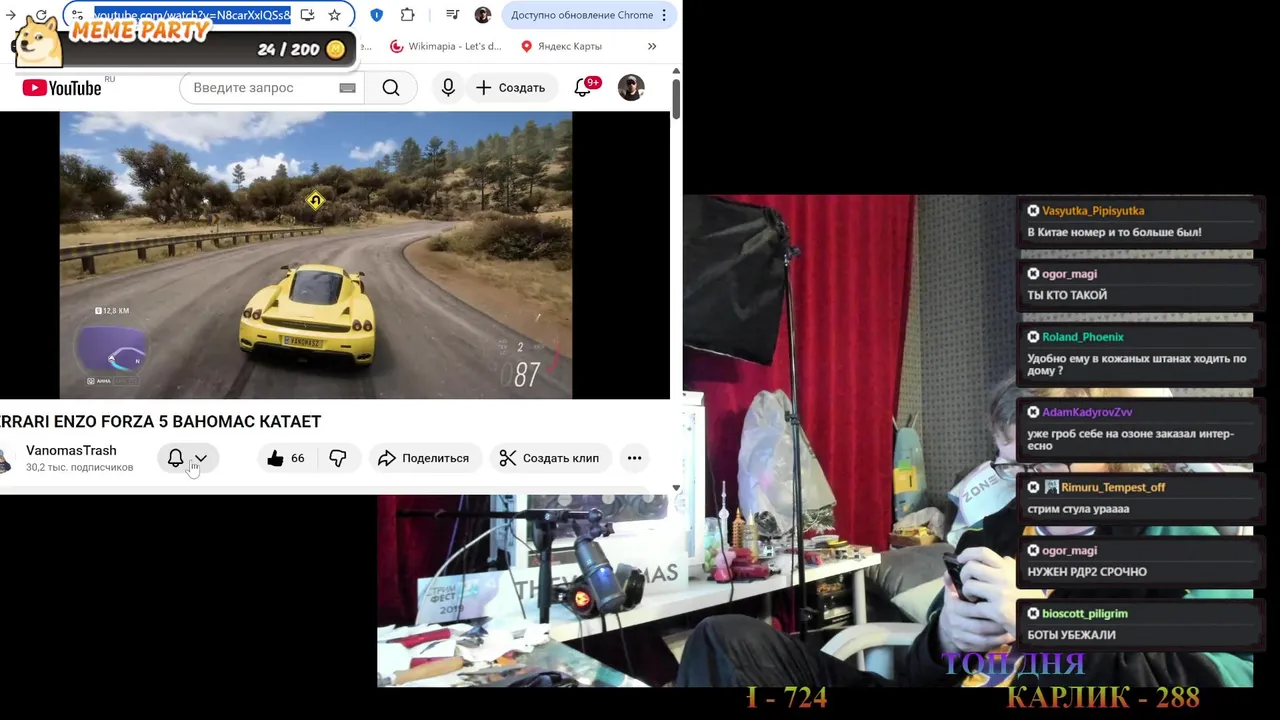
Task: Click chat message 'БОТЫ УБЕЖАЛИ'
Action: pos(1071,635)
